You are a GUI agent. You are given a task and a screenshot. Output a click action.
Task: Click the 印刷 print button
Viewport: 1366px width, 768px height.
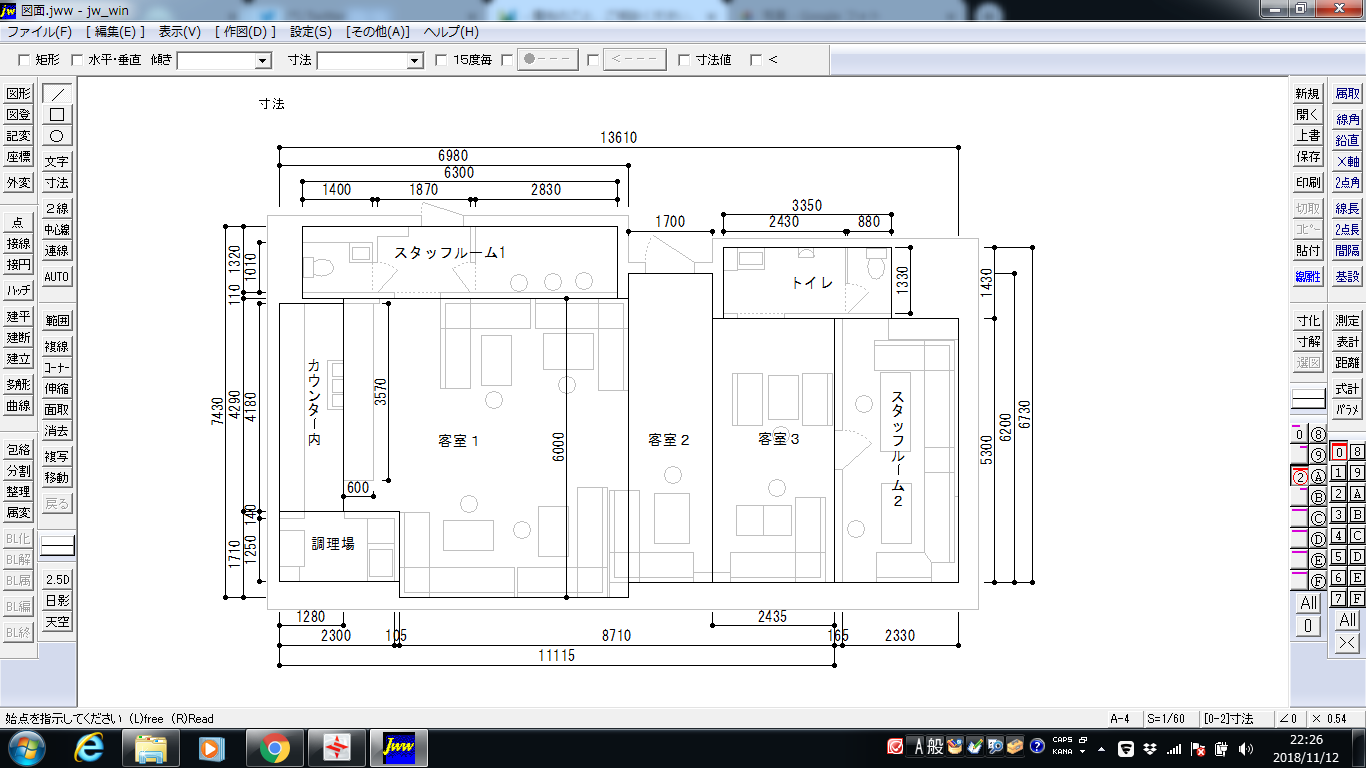coord(1308,183)
